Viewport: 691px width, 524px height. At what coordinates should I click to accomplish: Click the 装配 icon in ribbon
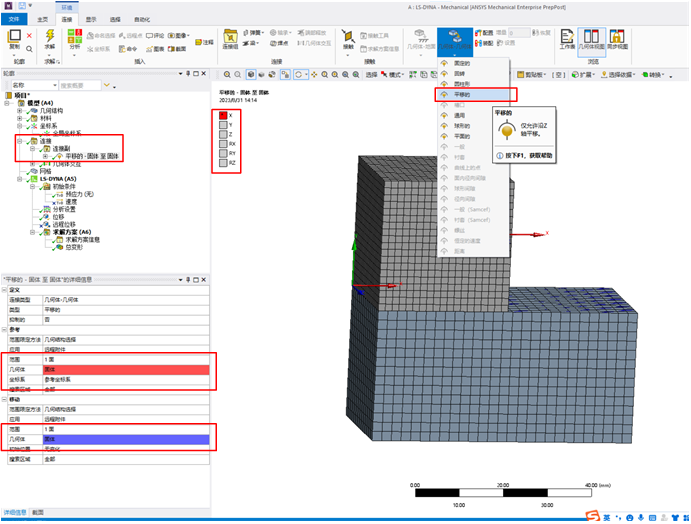point(479,43)
